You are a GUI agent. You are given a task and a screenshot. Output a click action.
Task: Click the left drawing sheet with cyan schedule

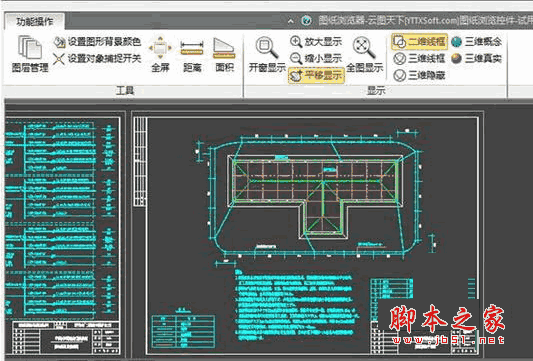63,236
